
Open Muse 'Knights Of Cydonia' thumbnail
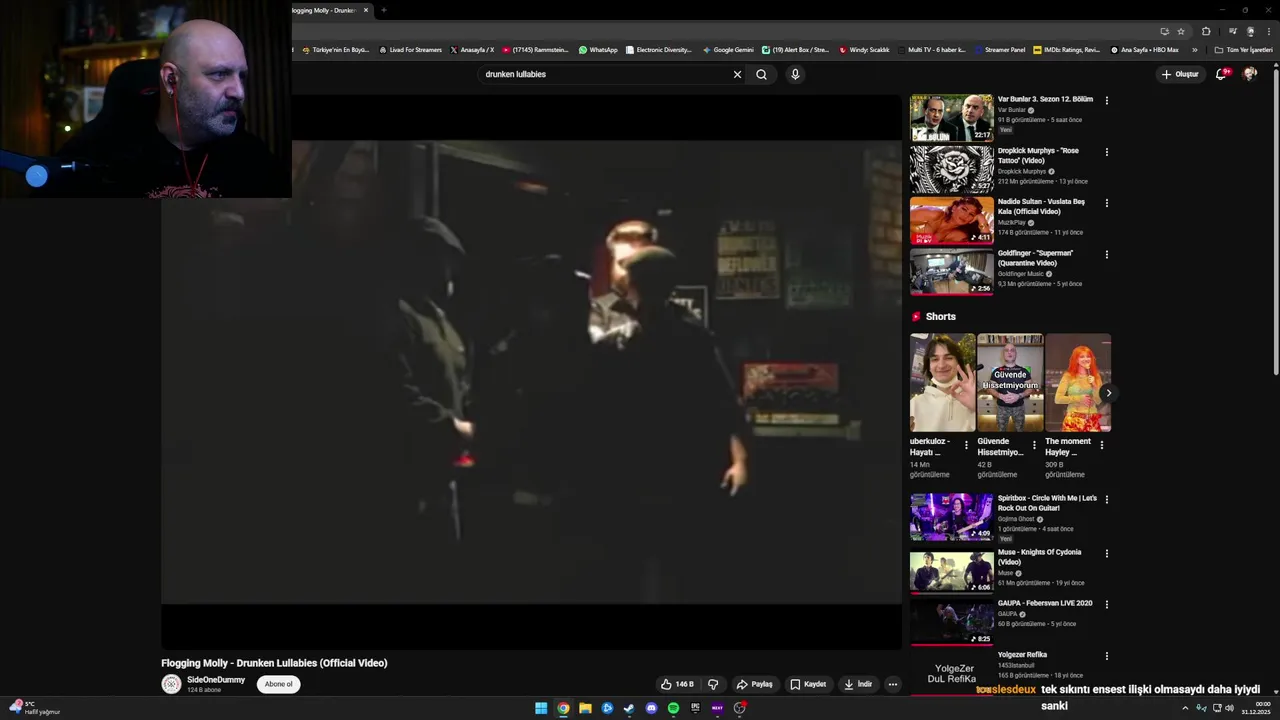click(x=951, y=571)
